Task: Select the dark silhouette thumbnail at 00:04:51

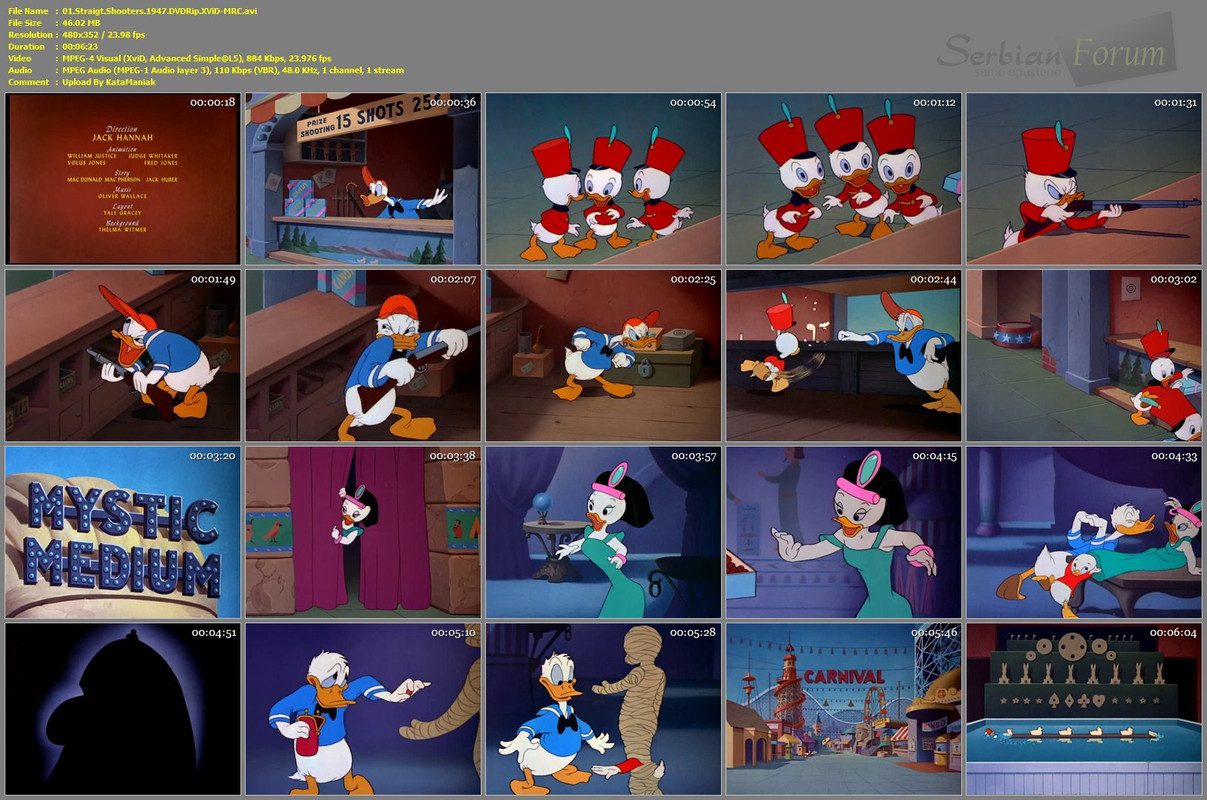Action: (123, 709)
